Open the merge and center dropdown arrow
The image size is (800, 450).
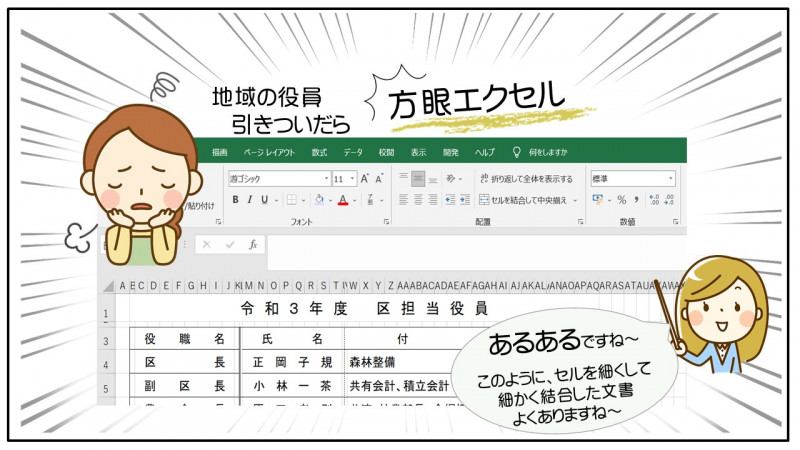(575, 201)
